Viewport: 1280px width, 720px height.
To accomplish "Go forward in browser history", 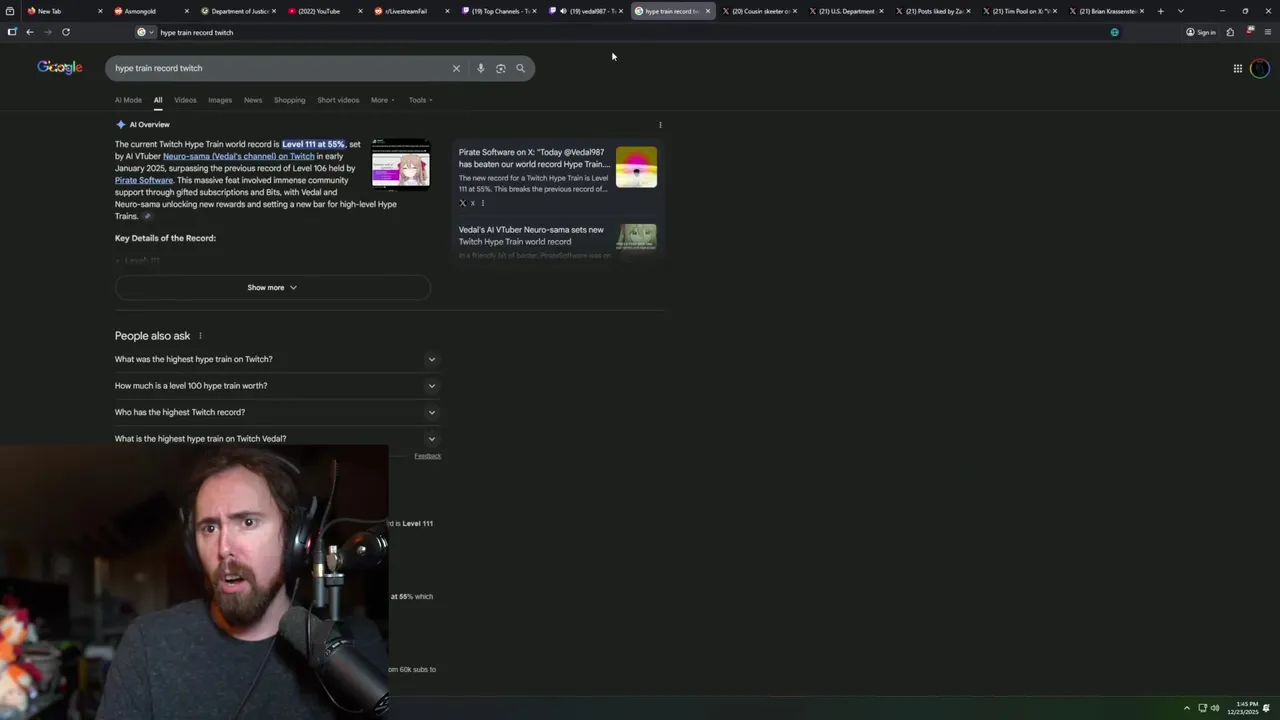I will 48,32.
